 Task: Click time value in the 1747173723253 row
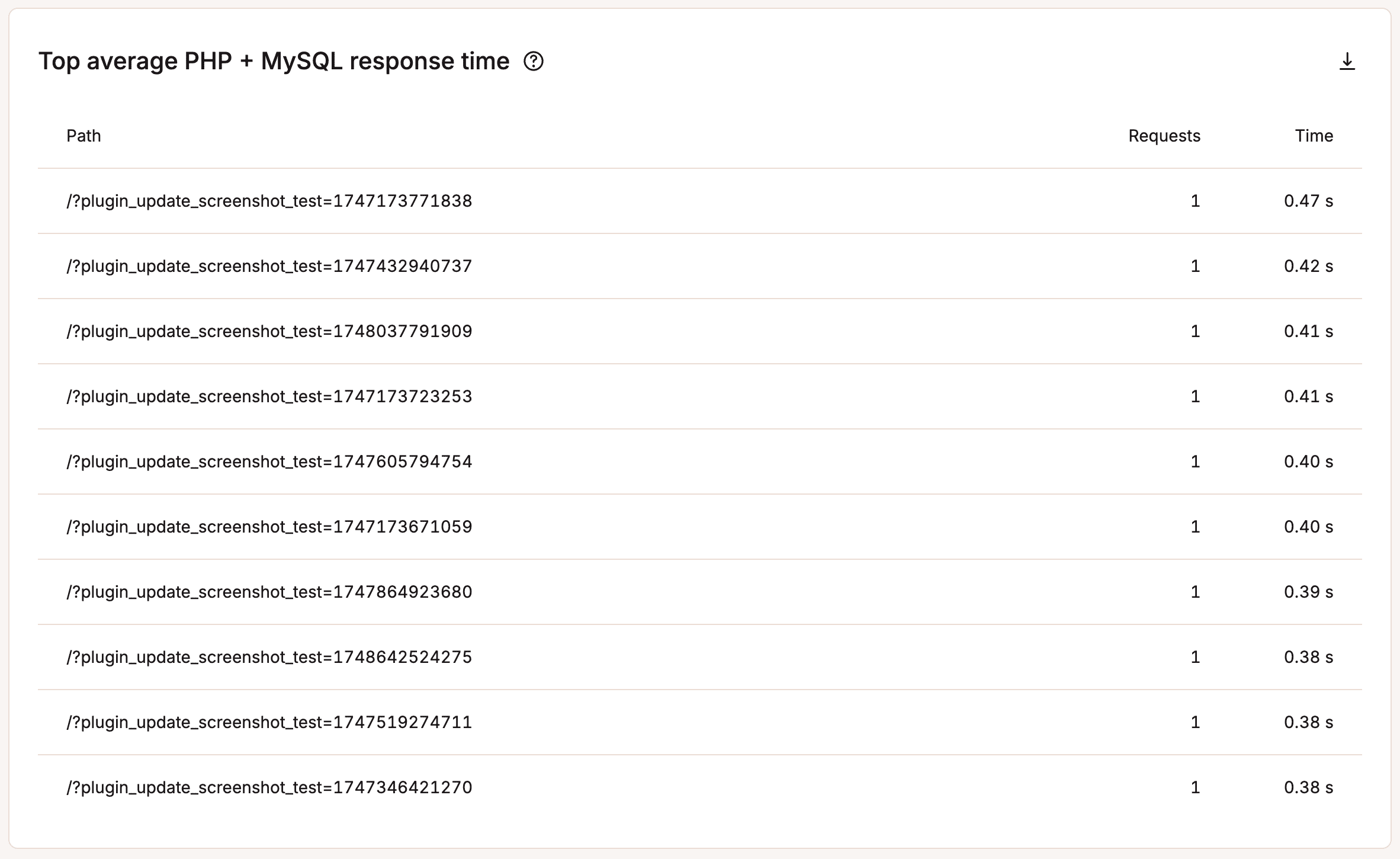1308,396
